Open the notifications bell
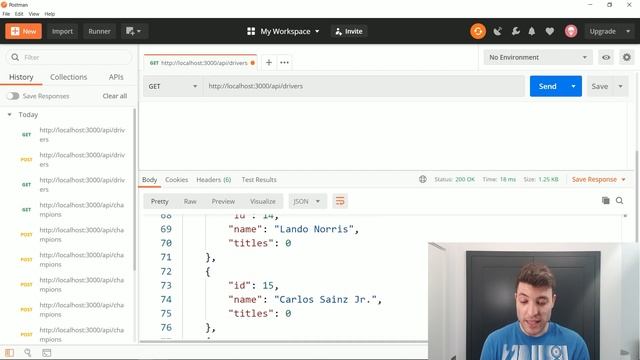This screenshot has width=640, height=360. [x=532, y=31]
